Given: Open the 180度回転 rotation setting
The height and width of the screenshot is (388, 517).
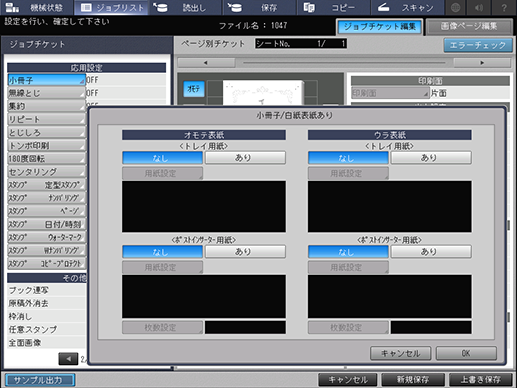Looking at the screenshot, I should click(x=46, y=159).
